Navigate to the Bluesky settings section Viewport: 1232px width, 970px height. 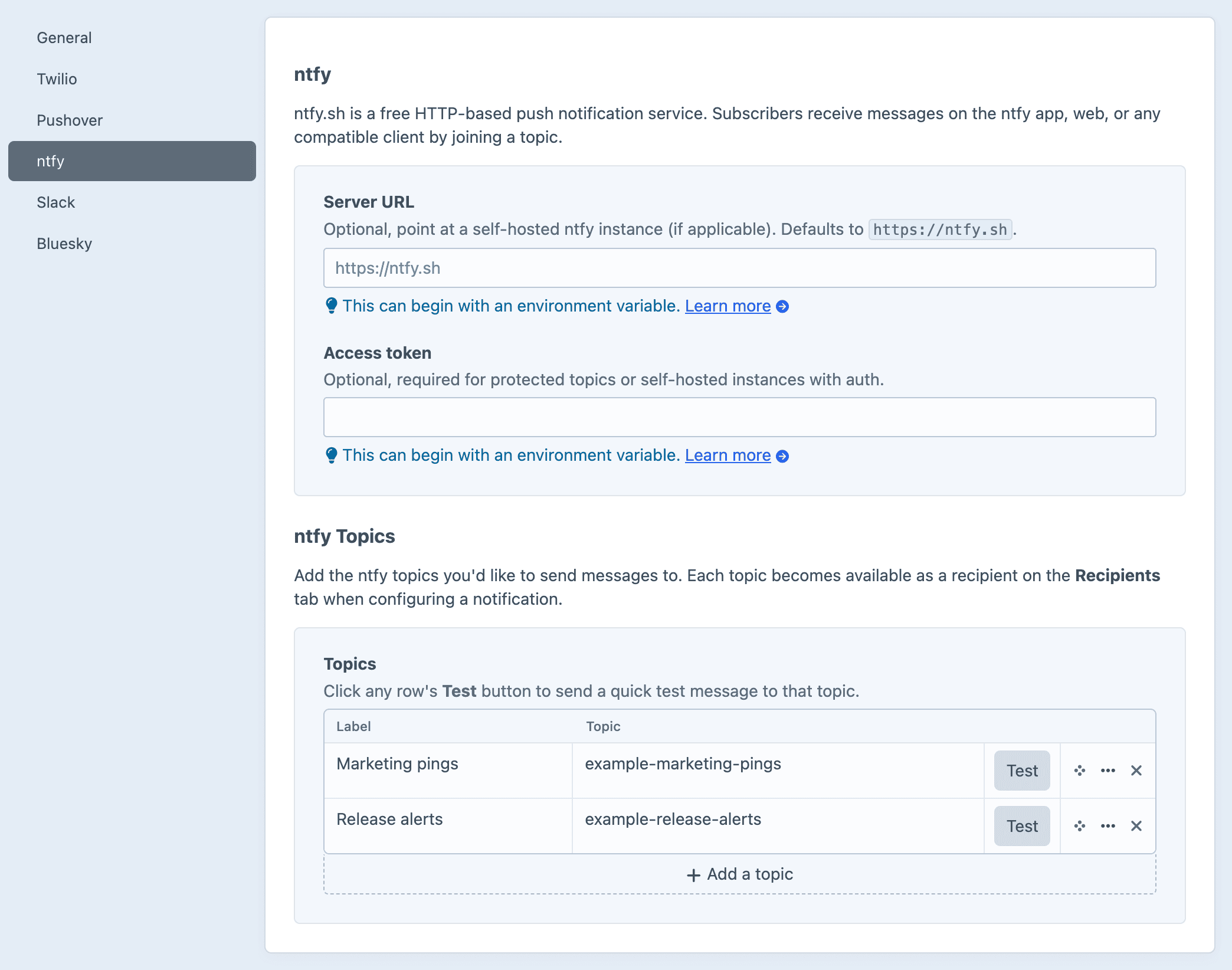click(132, 244)
